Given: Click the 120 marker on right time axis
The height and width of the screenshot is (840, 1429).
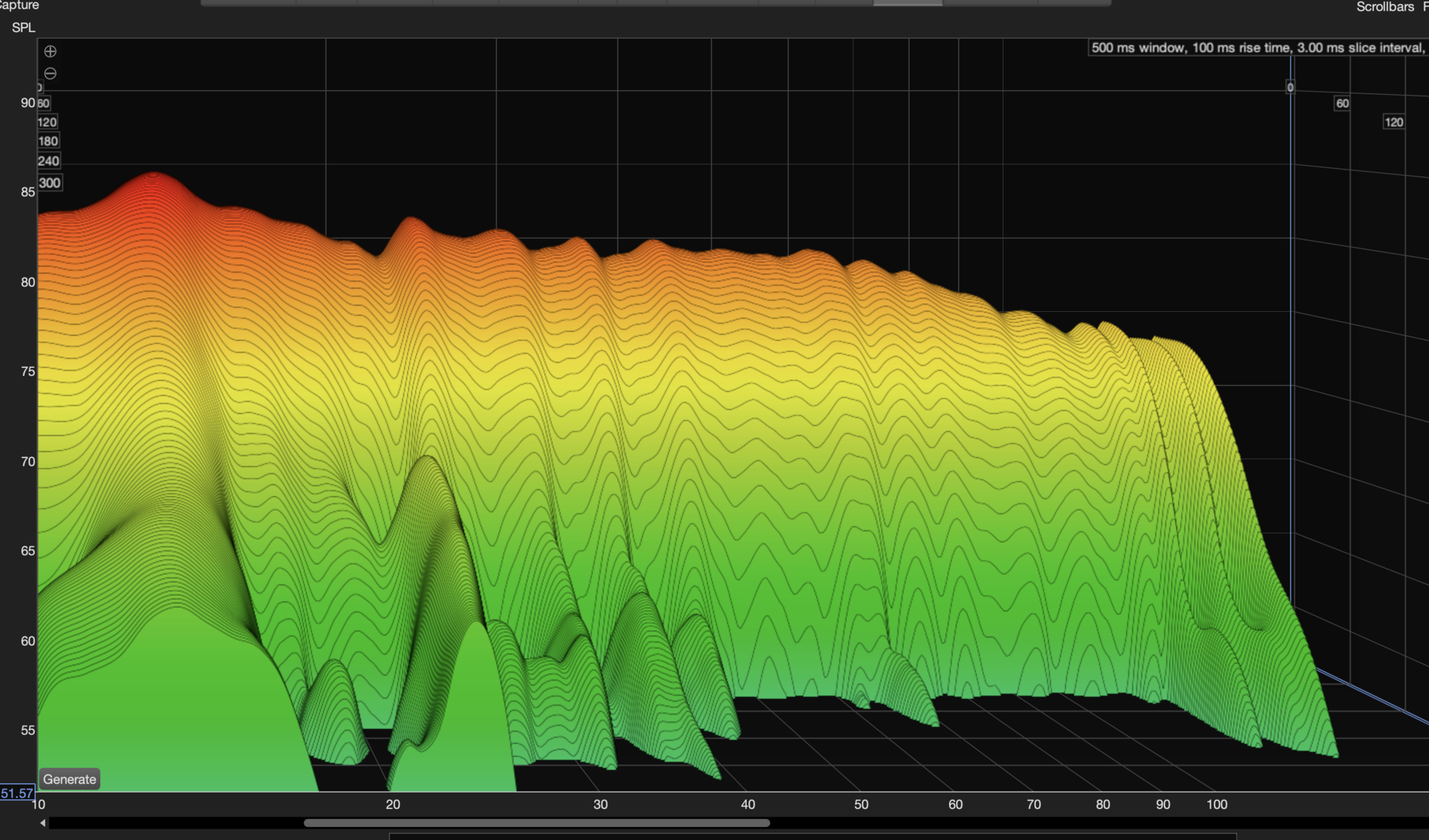Looking at the screenshot, I should 1393,122.
